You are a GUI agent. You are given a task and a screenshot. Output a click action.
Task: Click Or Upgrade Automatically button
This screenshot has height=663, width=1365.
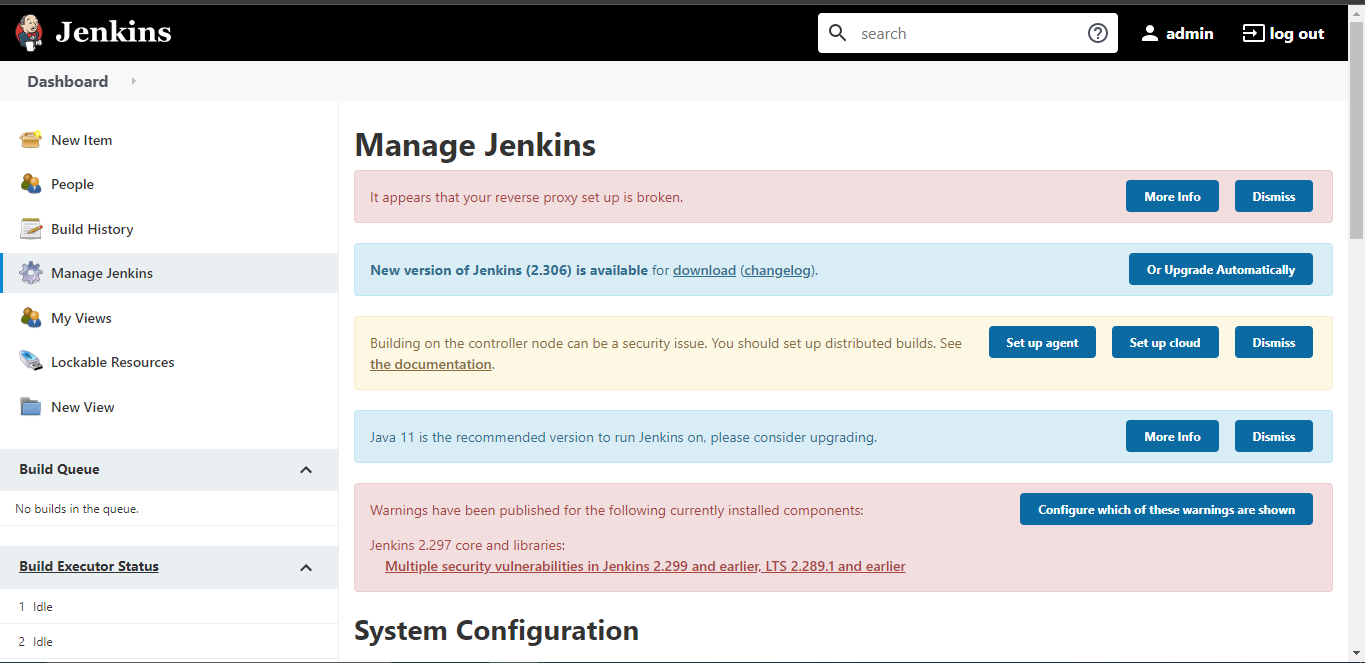(x=1221, y=269)
